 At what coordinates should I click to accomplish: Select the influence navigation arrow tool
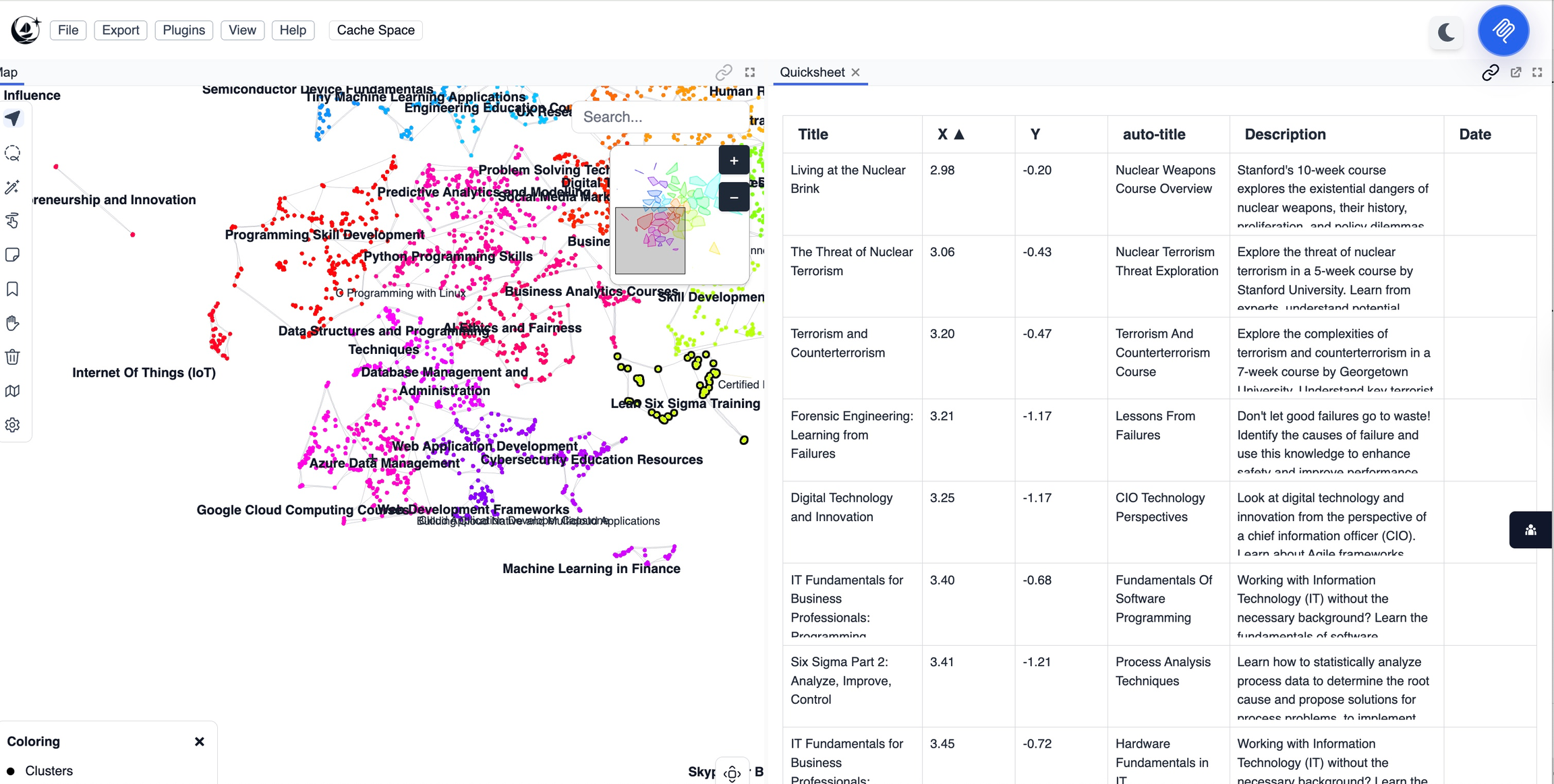(13, 118)
